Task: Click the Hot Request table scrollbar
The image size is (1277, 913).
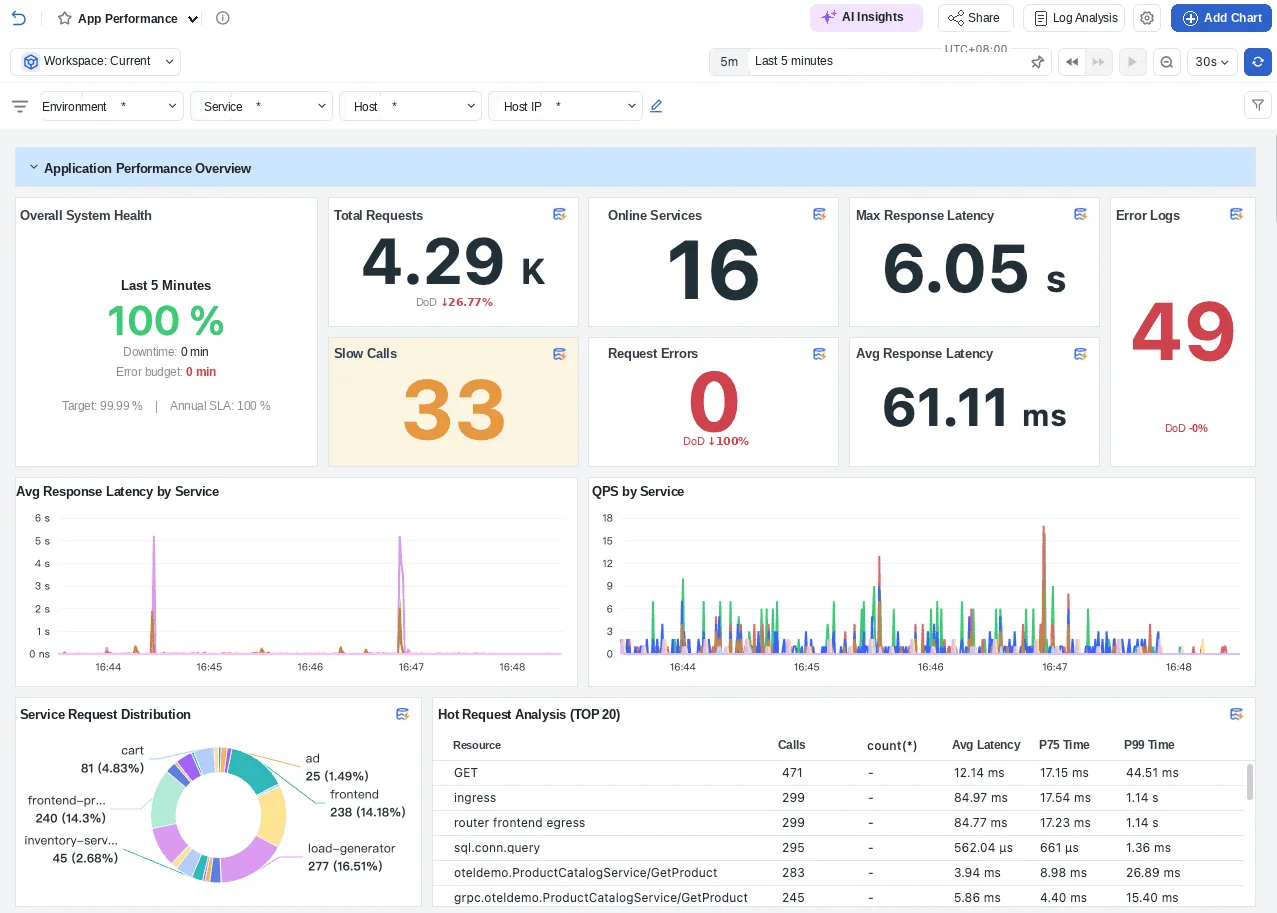Action: [1250, 782]
